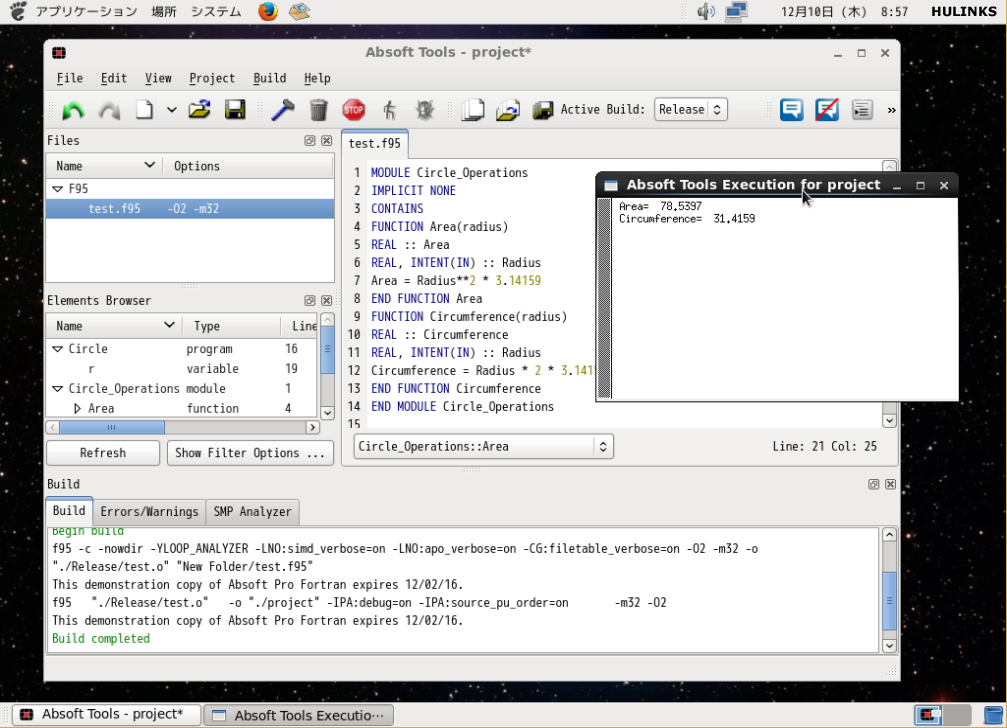Open the Edit menu

pyautogui.click(x=114, y=78)
